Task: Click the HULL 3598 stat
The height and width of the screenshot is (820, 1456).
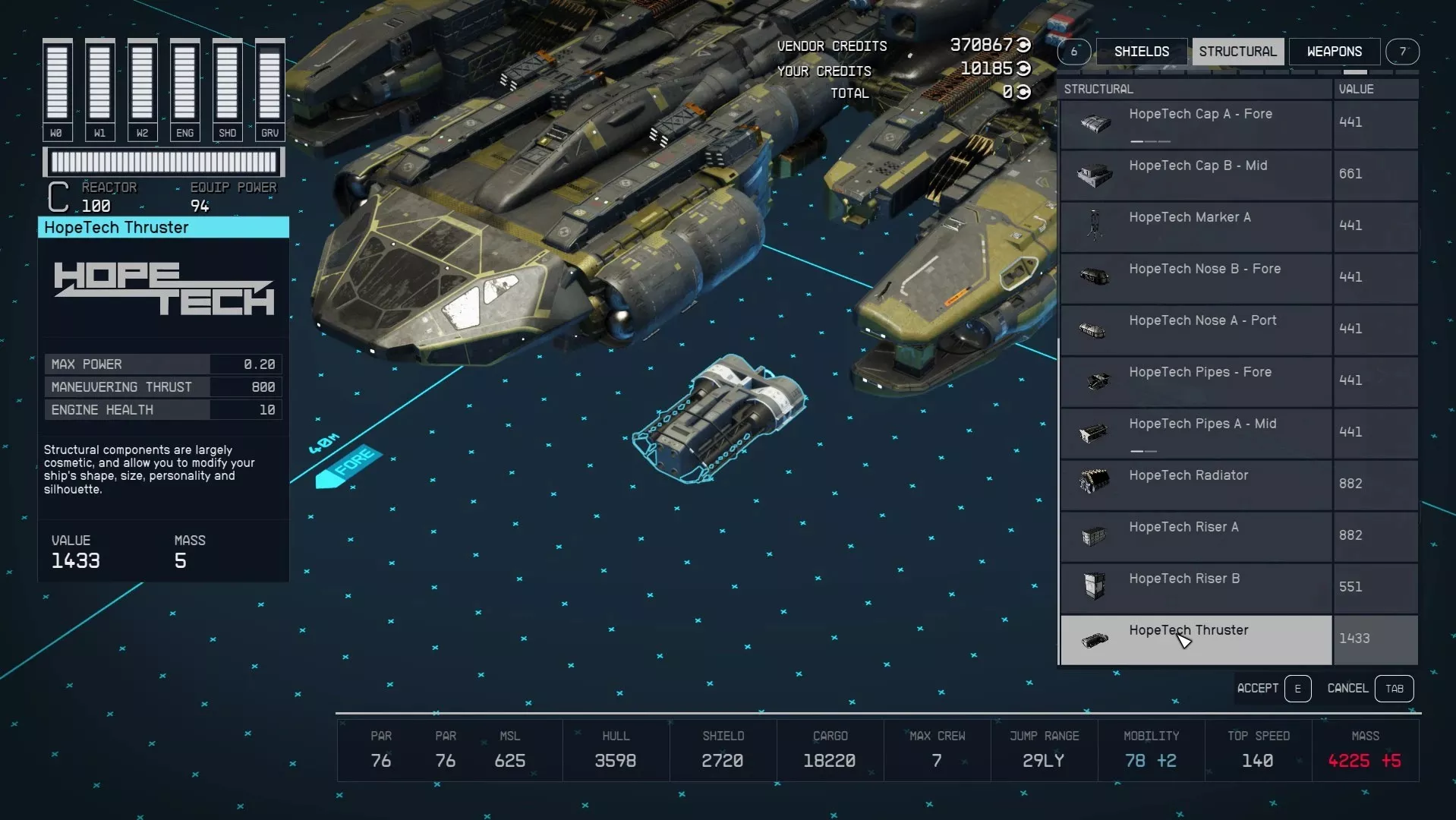Action: coord(616,750)
